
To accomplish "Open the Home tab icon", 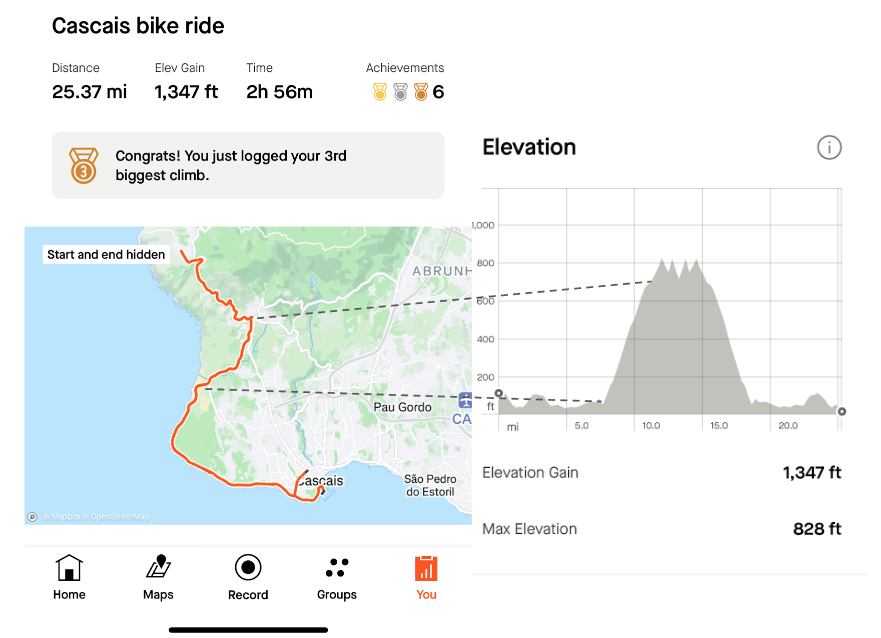I will click(x=69, y=567).
